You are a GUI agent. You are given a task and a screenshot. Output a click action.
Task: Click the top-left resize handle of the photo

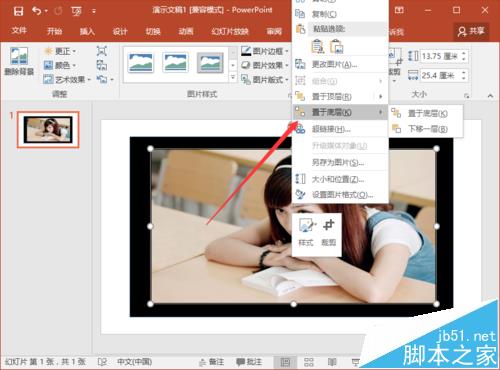tap(150, 148)
